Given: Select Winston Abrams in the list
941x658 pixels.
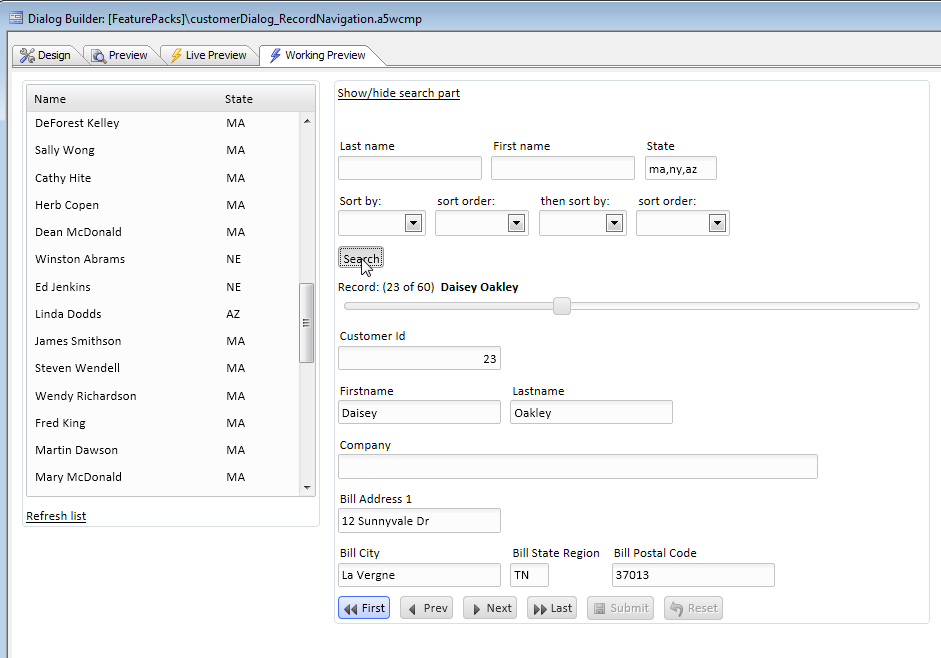Looking at the screenshot, I should pyautogui.click(x=163, y=259).
